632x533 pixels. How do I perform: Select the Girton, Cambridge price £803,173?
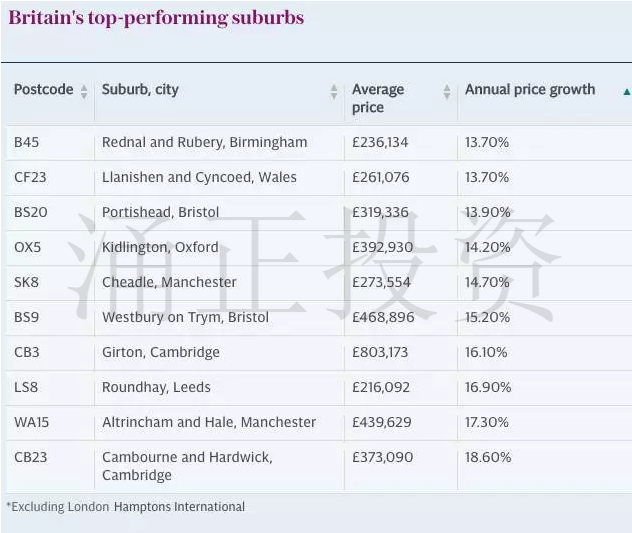coord(380,352)
